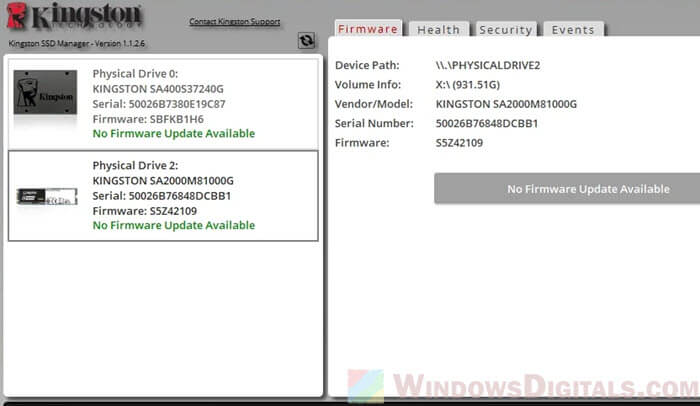The height and width of the screenshot is (406, 700).
Task: Click Firmware: SBFKB1H6 text
Action: 148,119
